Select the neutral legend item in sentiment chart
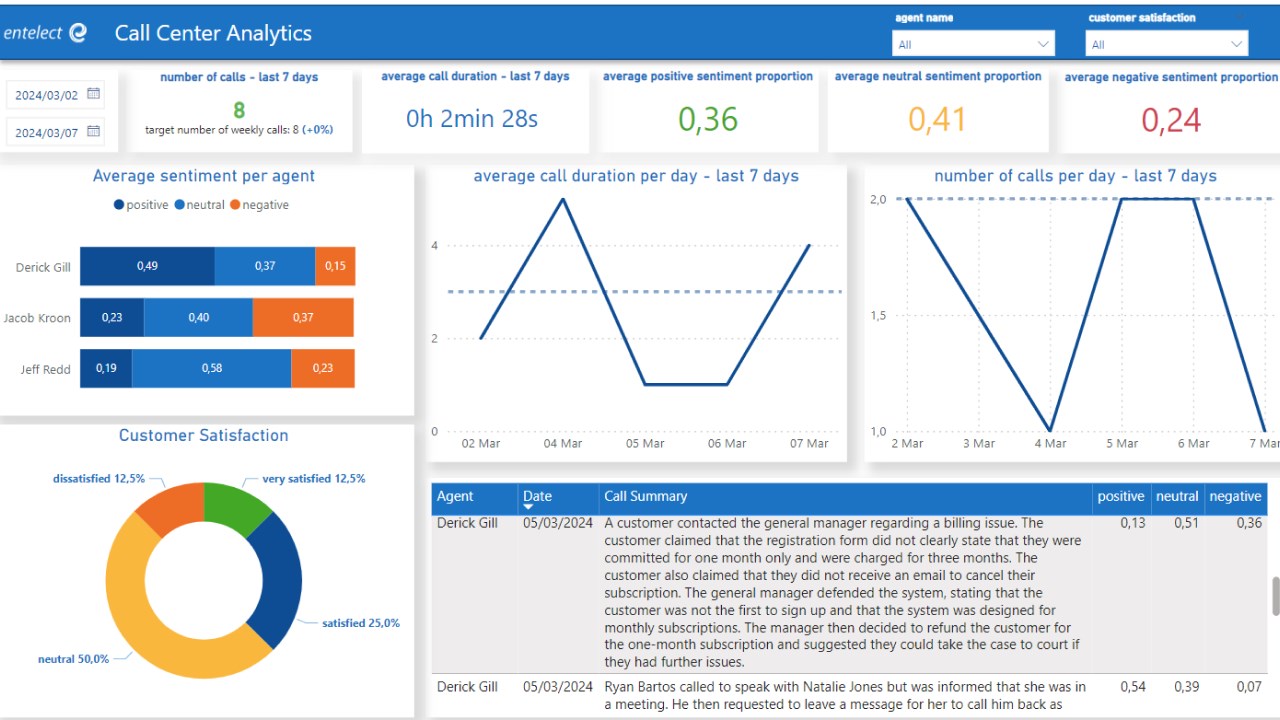Image resolution: width=1280 pixels, height=720 pixels. click(199, 205)
